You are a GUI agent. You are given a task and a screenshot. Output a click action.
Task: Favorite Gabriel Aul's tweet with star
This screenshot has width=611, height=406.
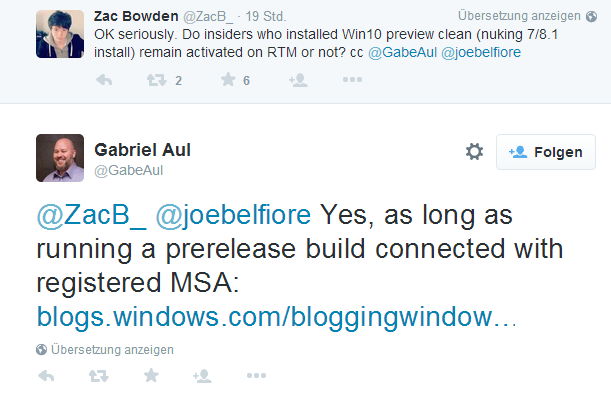click(x=151, y=376)
